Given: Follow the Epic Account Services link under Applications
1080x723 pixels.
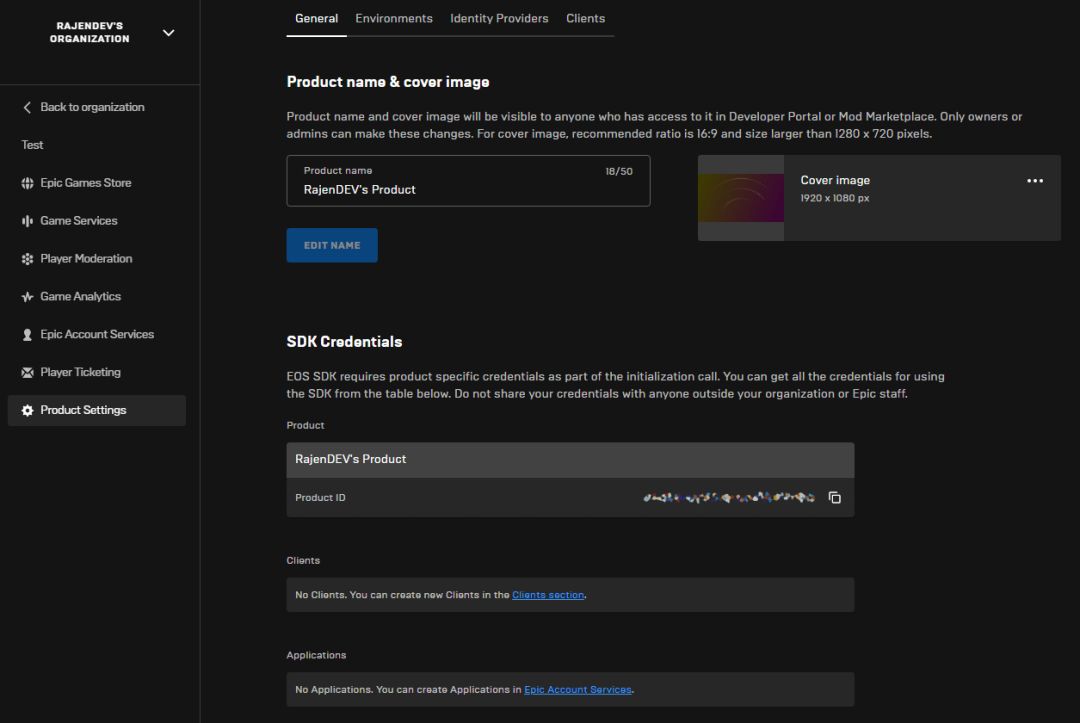Looking at the screenshot, I should (x=577, y=689).
